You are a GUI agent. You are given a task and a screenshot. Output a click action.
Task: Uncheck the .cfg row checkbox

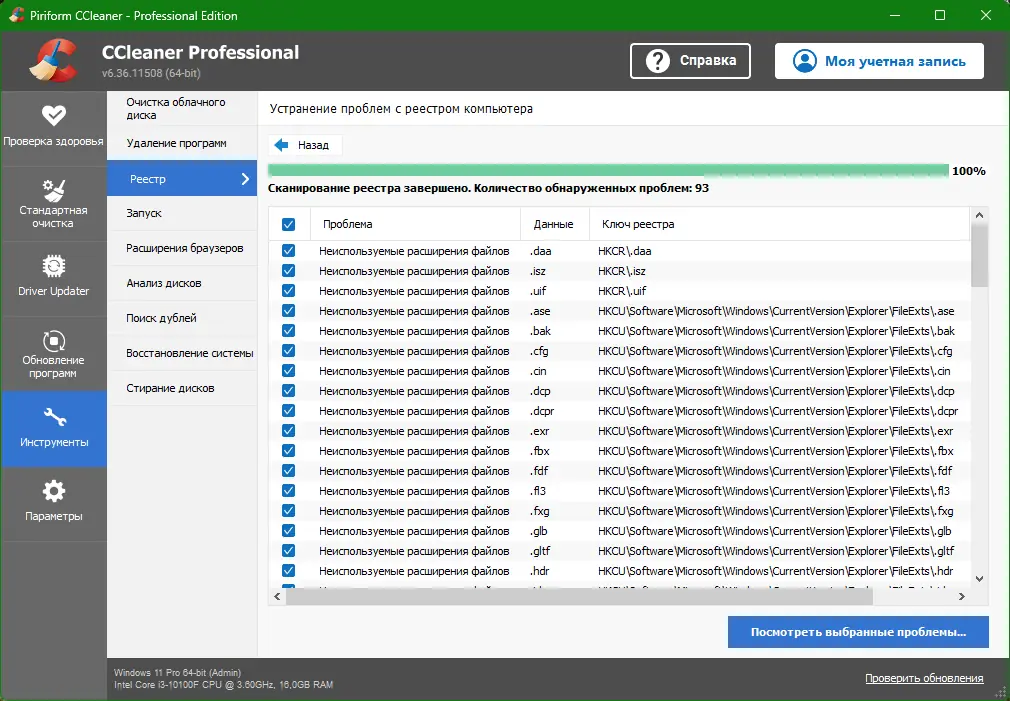(x=289, y=350)
